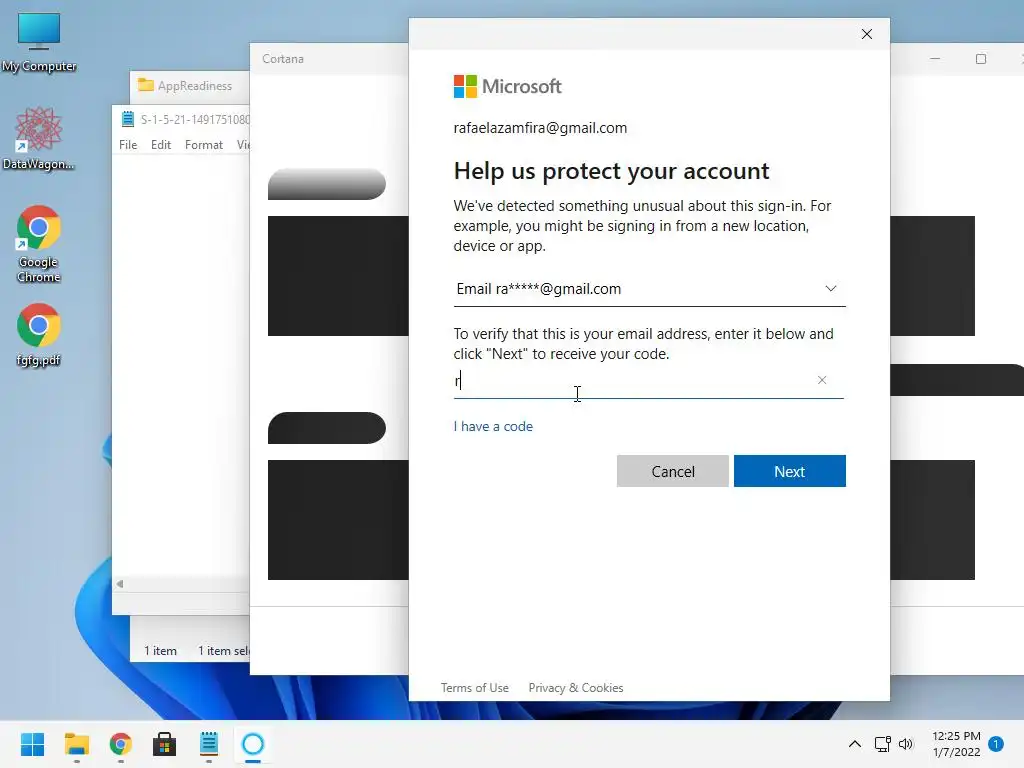Click Next to receive the code
The width and height of the screenshot is (1024, 768).
[x=790, y=471]
